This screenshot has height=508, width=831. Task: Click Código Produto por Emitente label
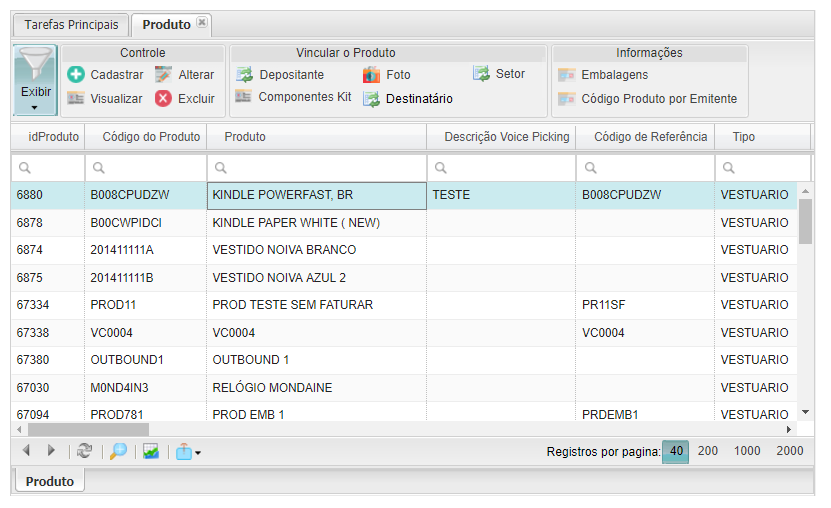click(x=659, y=99)
